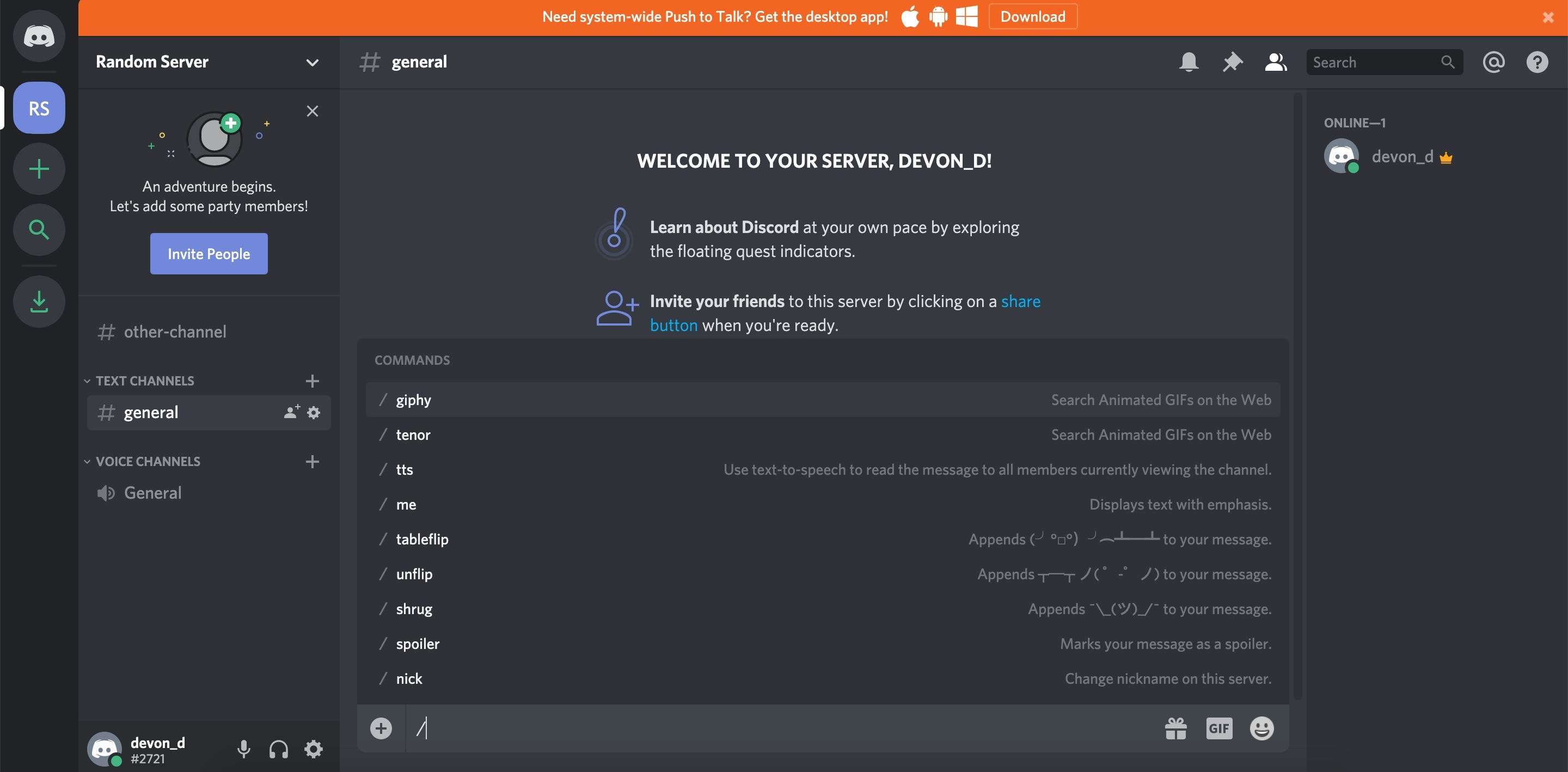This screenshot has width=1568, height=772.
Task: Click the pinned messages icon
Action: (x=1232, y=62)
